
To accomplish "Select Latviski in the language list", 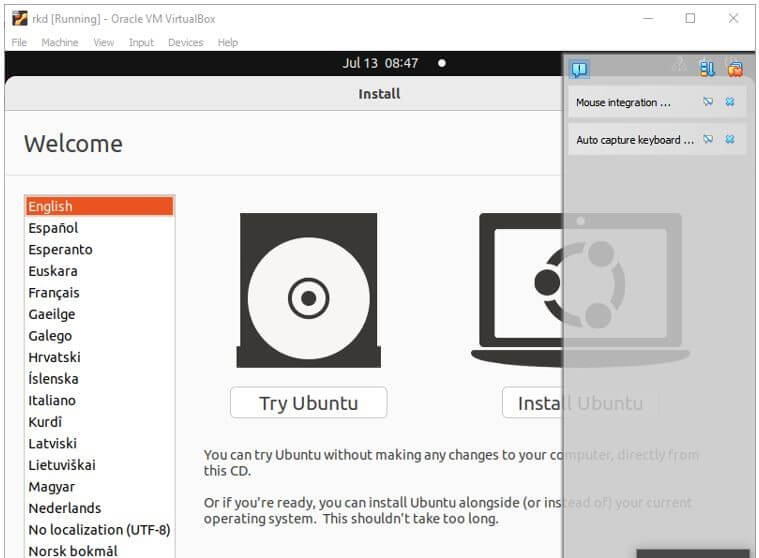I will pos(99,443).
